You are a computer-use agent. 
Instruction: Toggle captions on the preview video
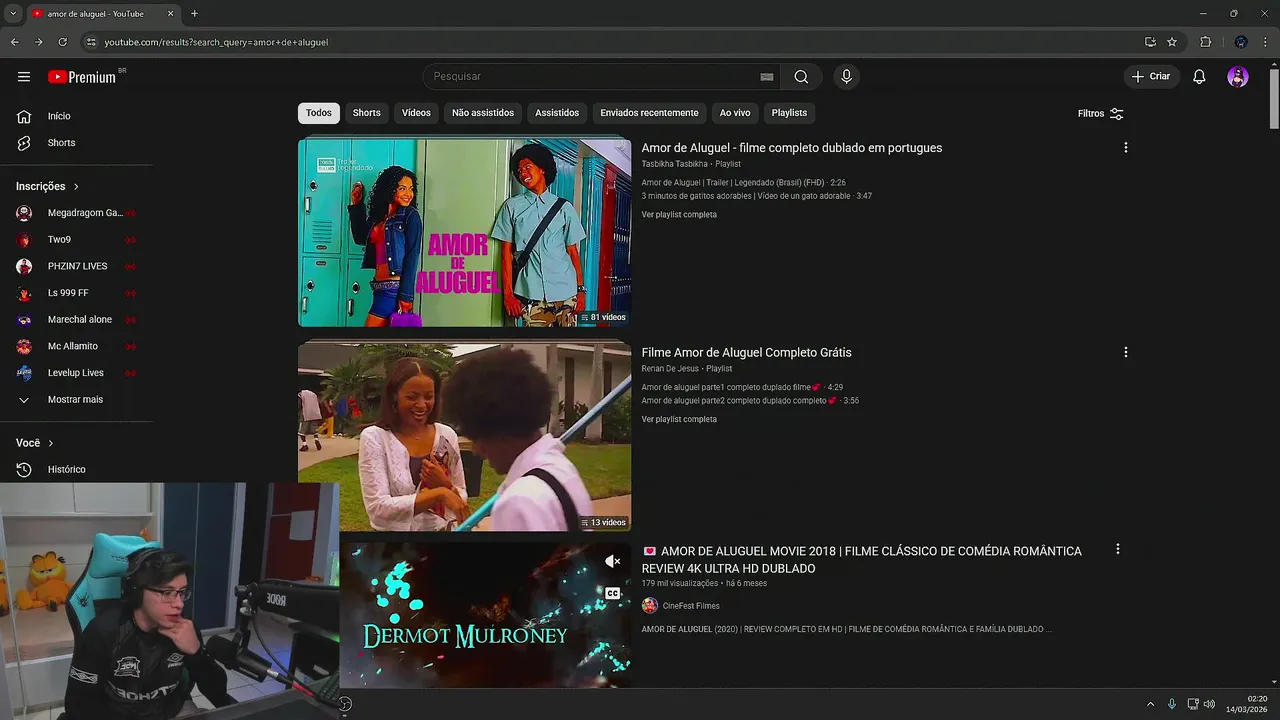pyautogui.click(x=613, y=593)
